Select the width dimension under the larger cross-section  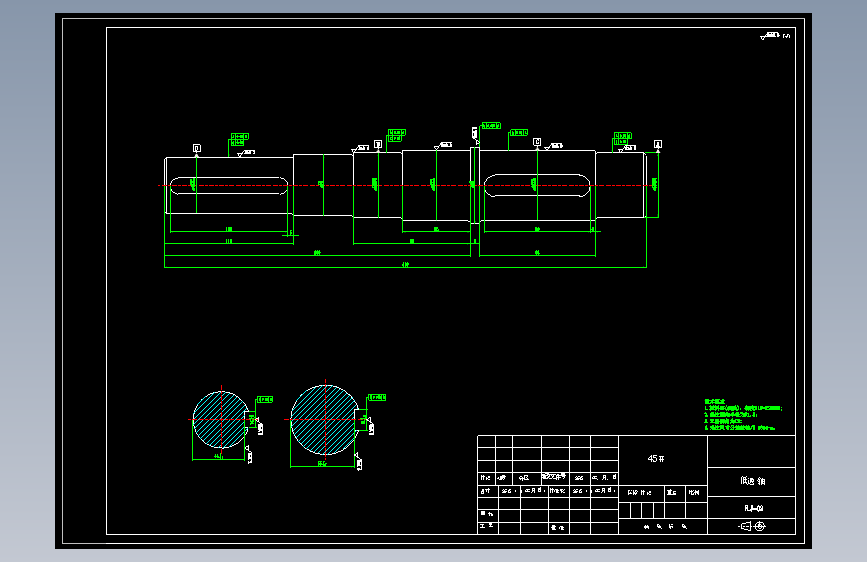click(x=322, y=465)
